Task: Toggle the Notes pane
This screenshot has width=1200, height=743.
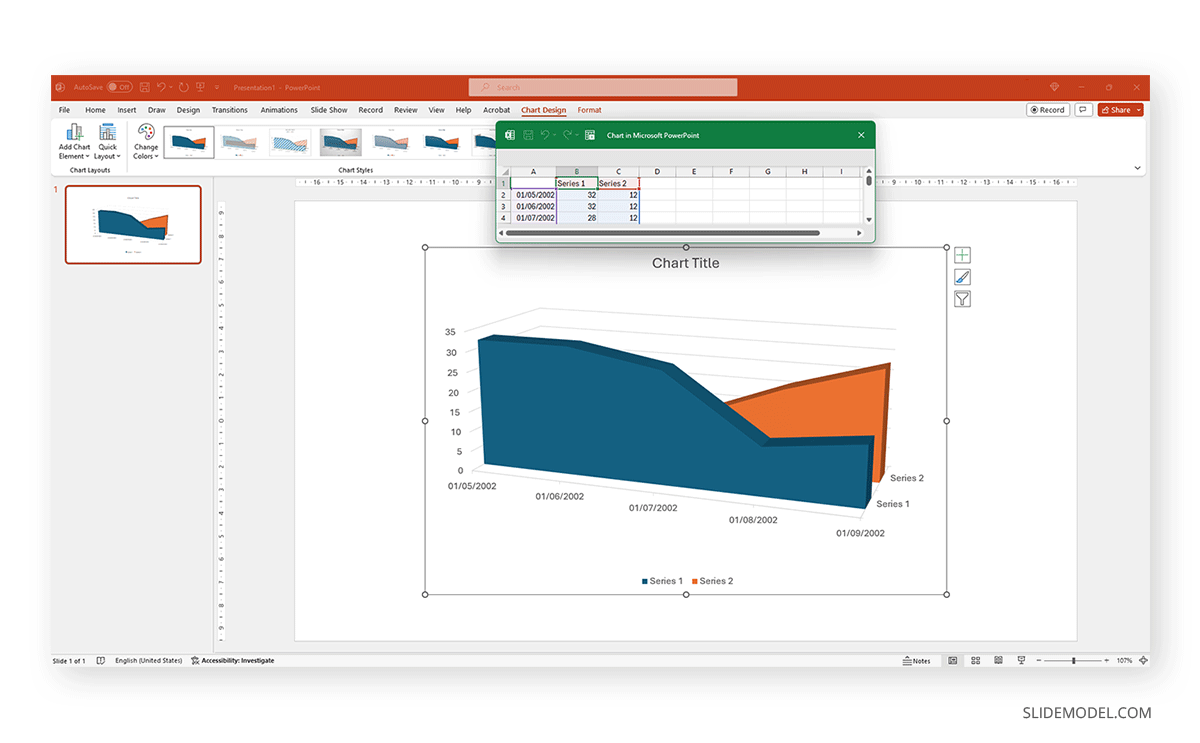Action: point(915,660)
